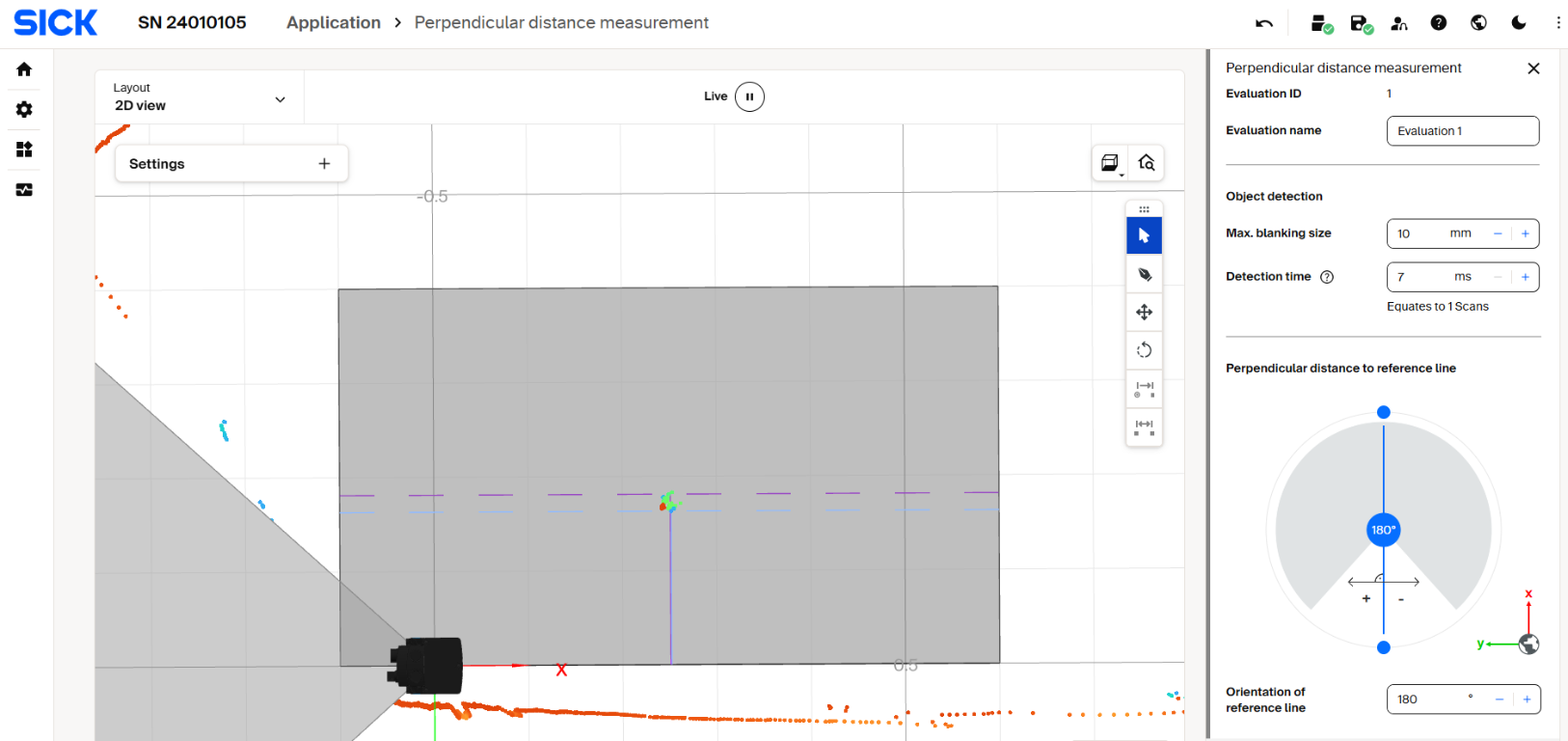The image size is (1568, 741).
Task: Click the bottom handle of orientation dial
Action: tap(1384, 647)
